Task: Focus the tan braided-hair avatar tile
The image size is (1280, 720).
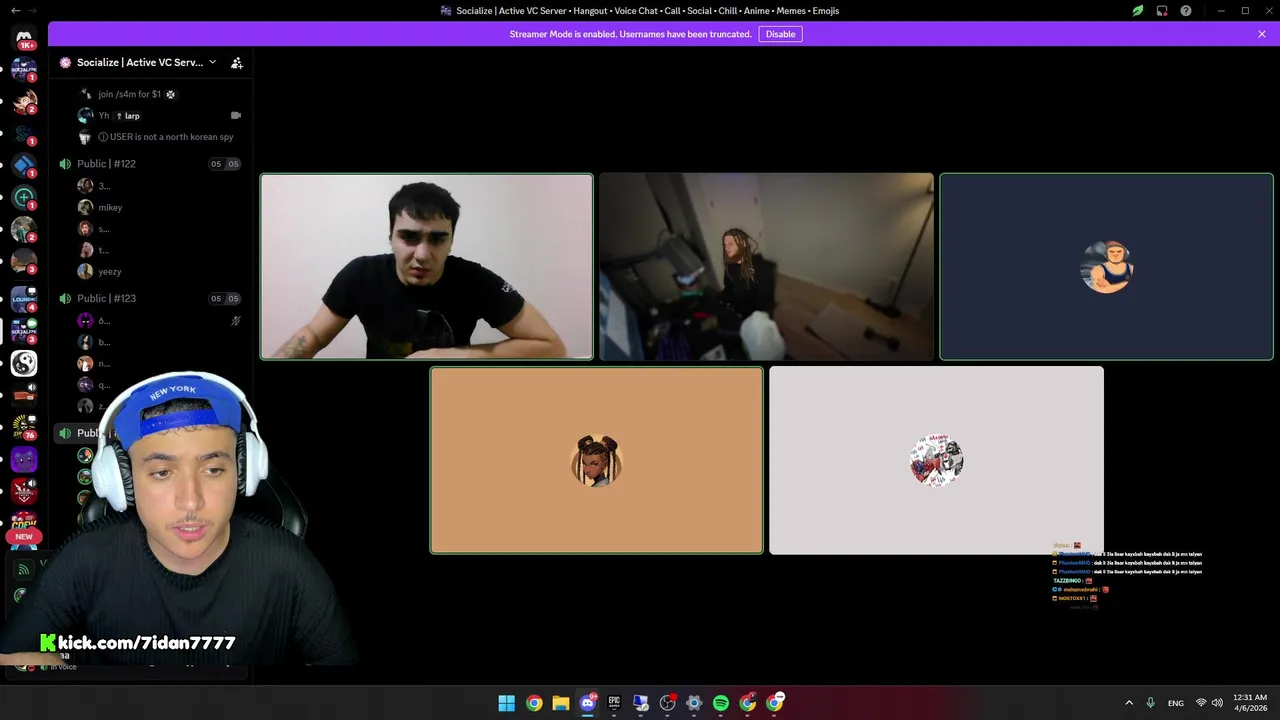Action: pos(597,460)
